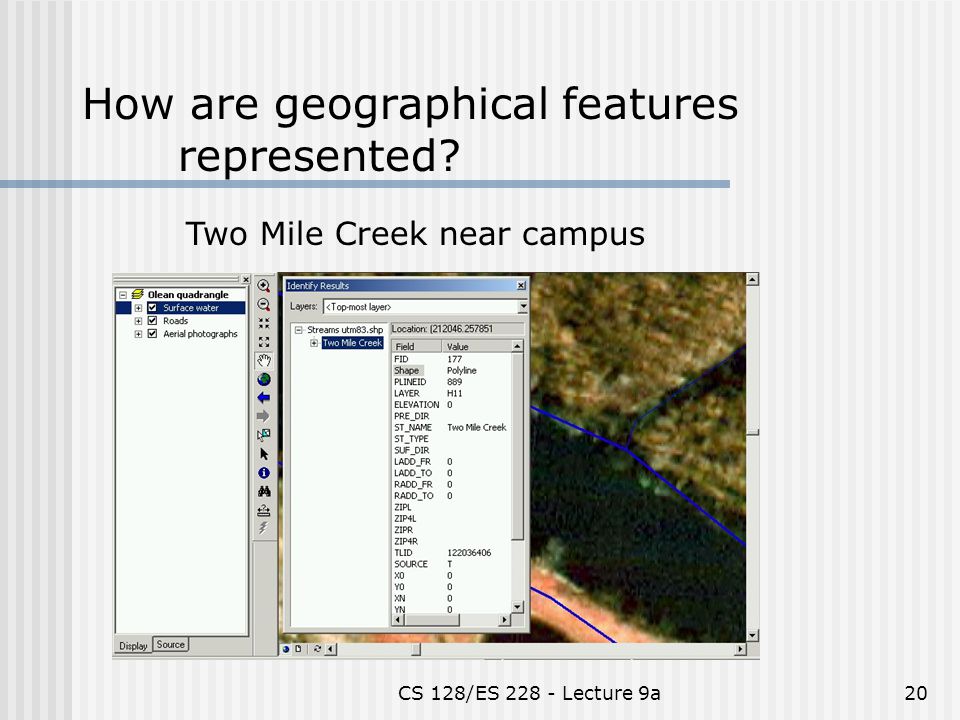
Task: Click attribute table horizontal scroll right arrow
Action: click(x=504, y=620)
